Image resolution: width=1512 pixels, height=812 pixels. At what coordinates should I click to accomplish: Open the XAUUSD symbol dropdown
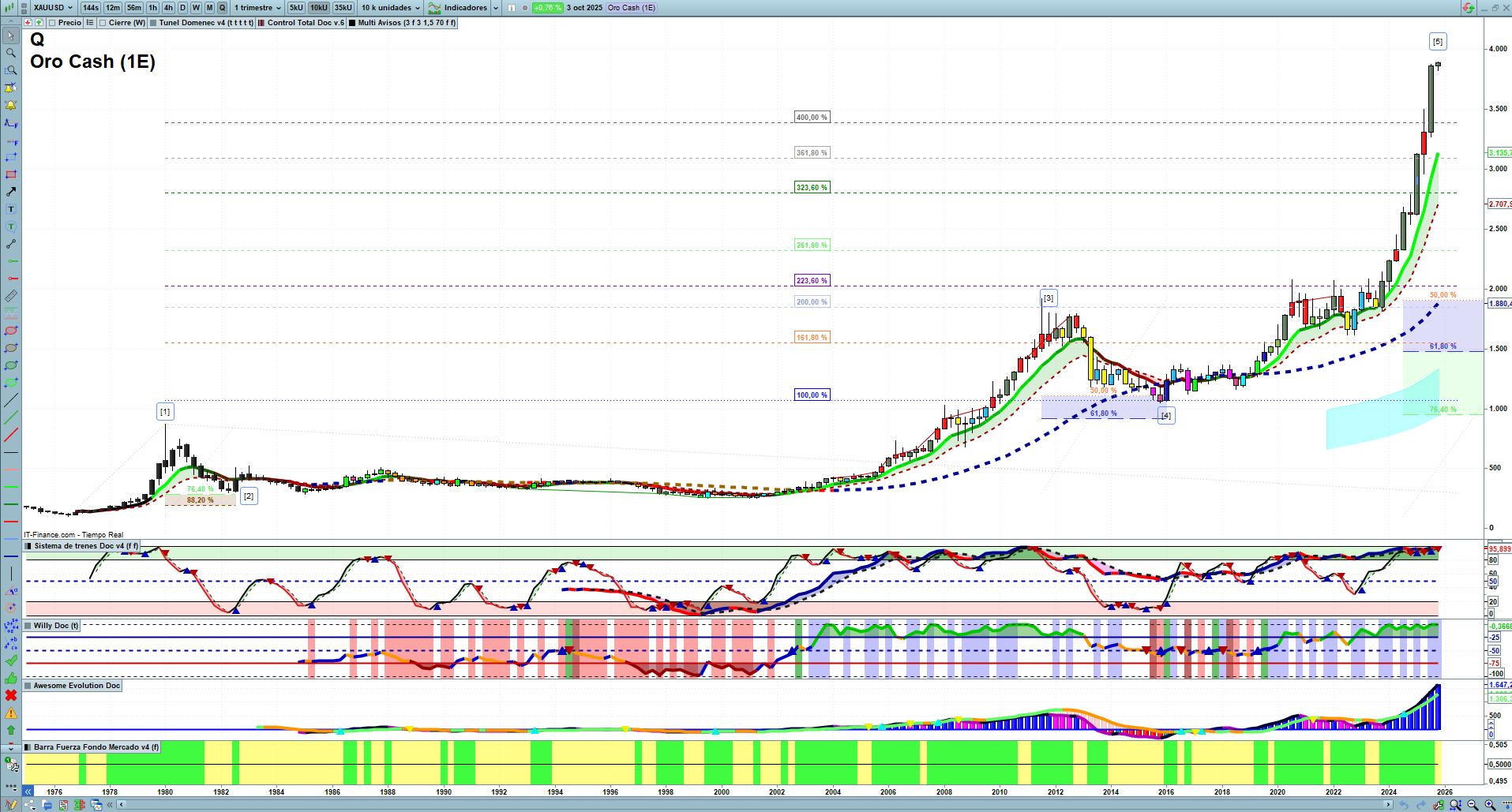coord(53,8)
